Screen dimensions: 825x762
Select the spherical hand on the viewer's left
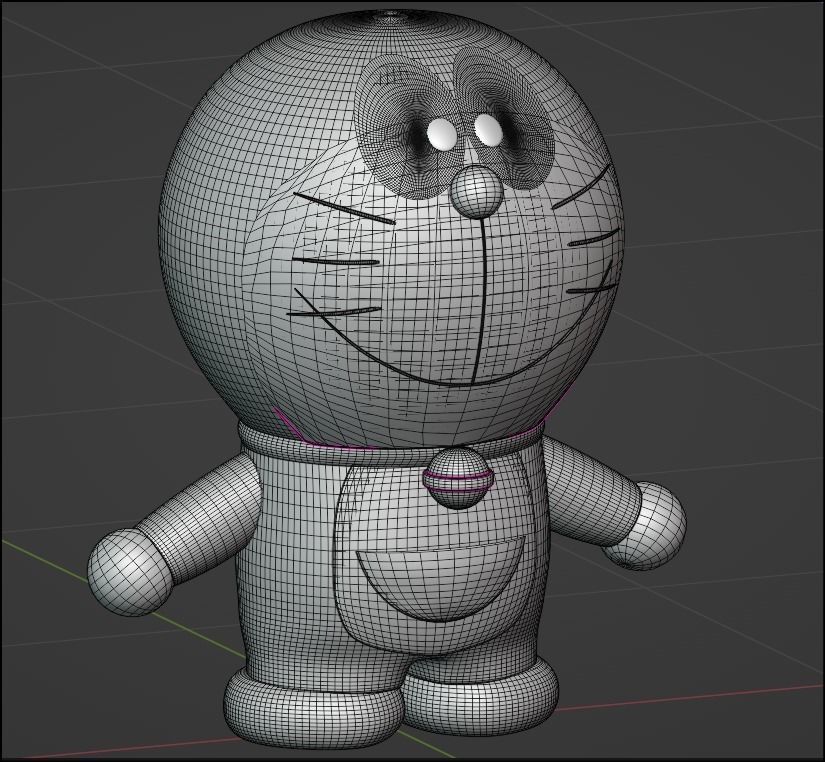(129, 572)
